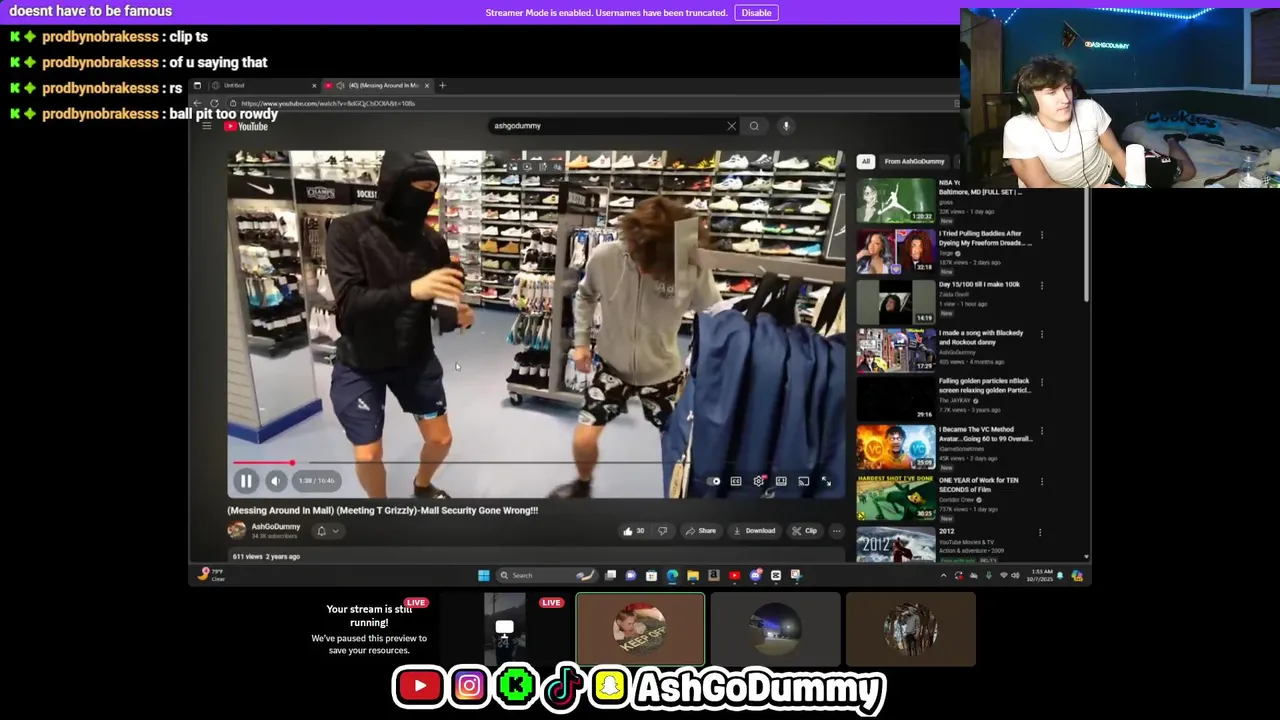
Task: Open the YouTube hamburger guide menu
Action: tap(207, 126)
